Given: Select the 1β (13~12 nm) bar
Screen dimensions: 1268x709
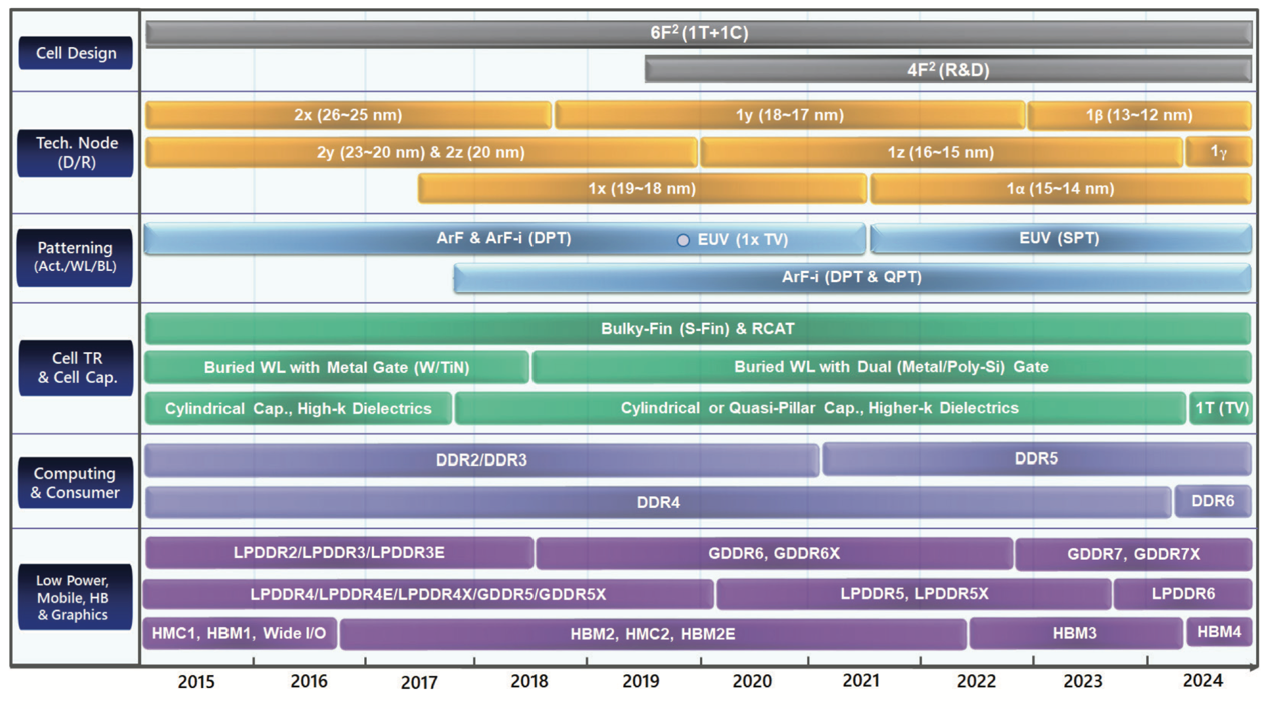Looking at the screenshot, I should pos(1139,115).
